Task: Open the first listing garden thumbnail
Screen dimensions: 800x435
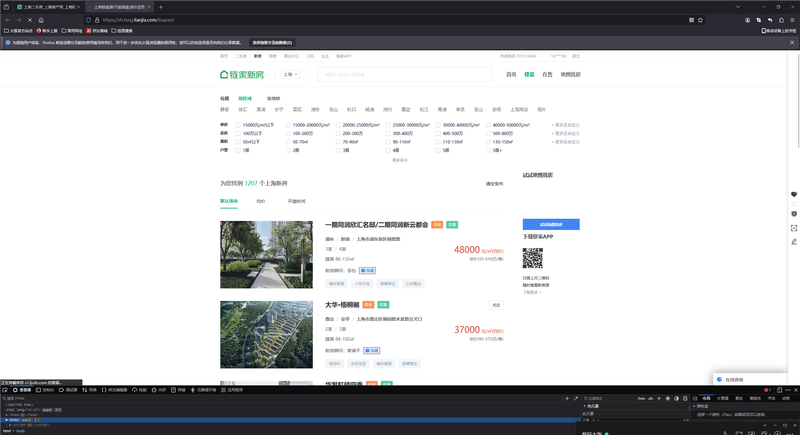Action: tap(266, 254)
